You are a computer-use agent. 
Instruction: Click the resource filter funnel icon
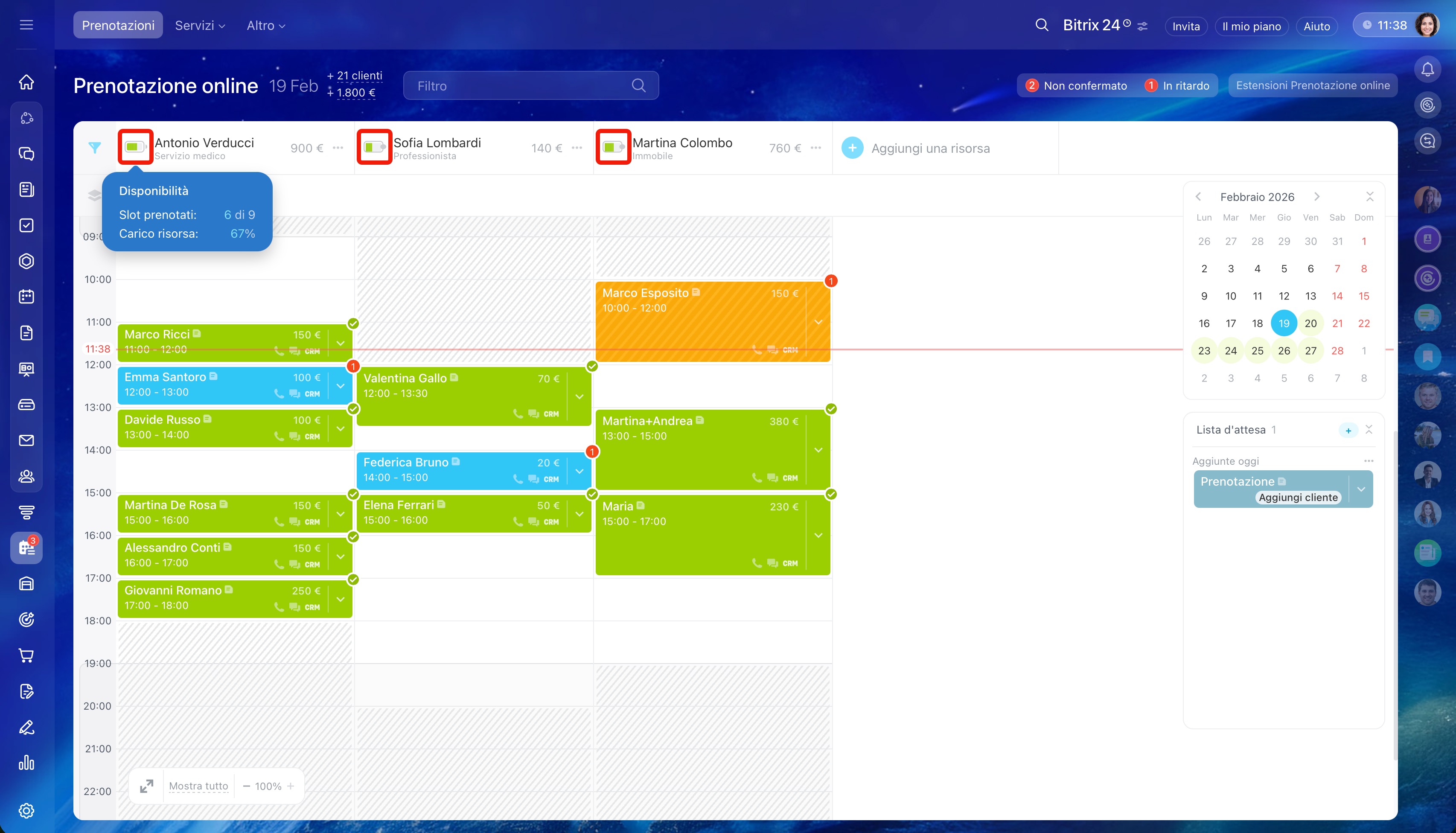click(95, 148)
